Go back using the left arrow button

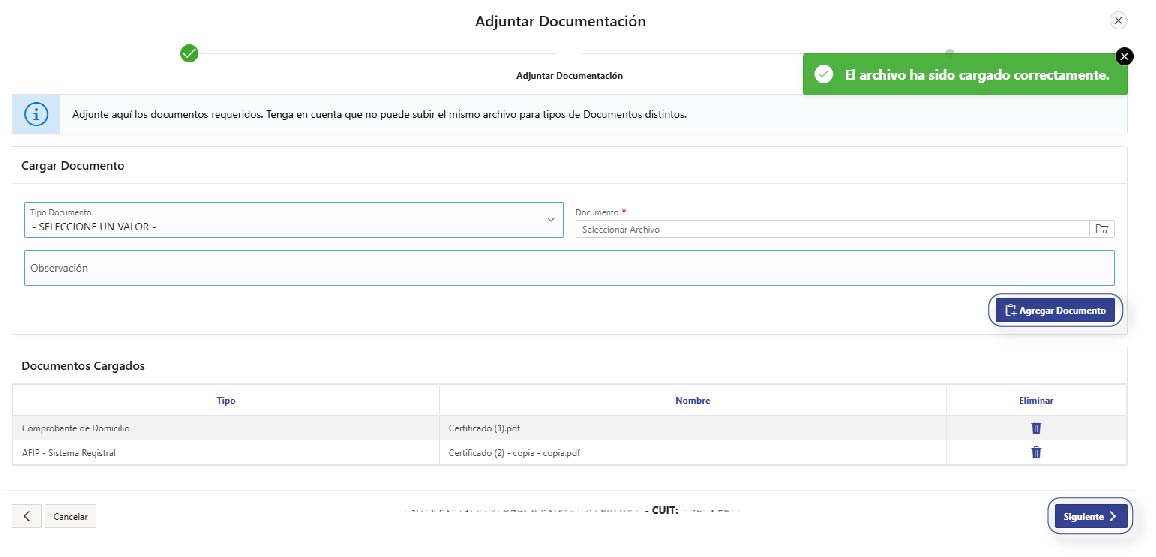click(x=26, y=516)
